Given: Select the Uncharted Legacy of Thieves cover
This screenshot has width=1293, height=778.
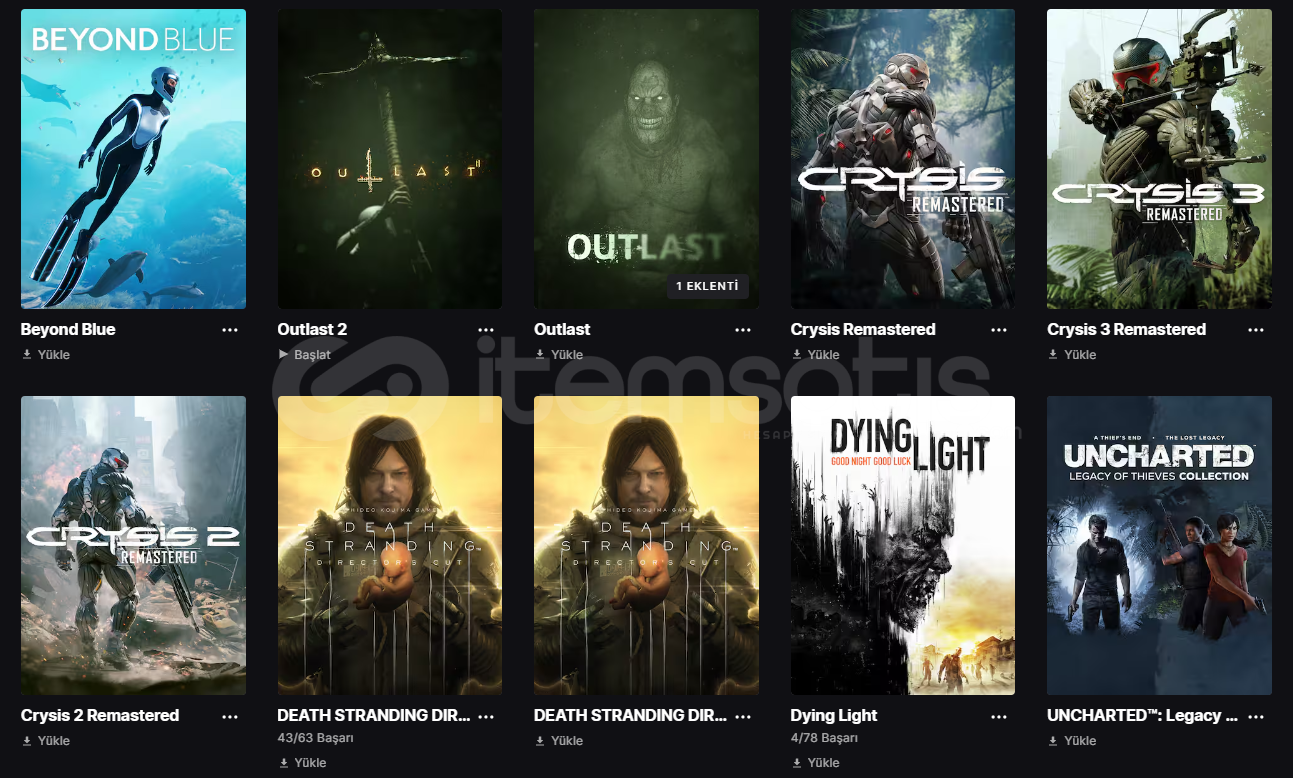Looking at the screenshot, I should coord(1159,545).
